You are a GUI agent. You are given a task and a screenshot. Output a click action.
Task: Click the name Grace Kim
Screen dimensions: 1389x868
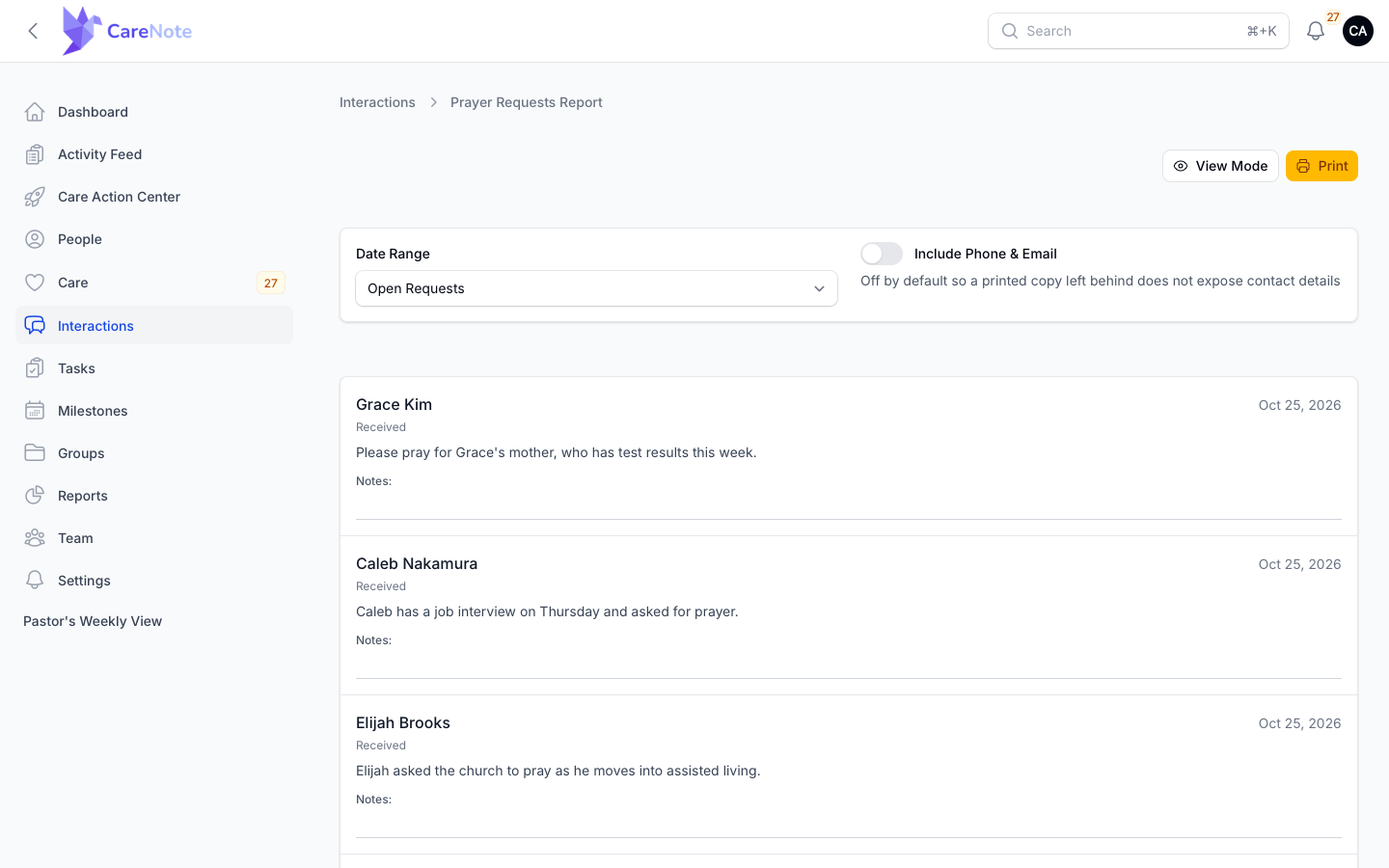click(x=394, y=404)
